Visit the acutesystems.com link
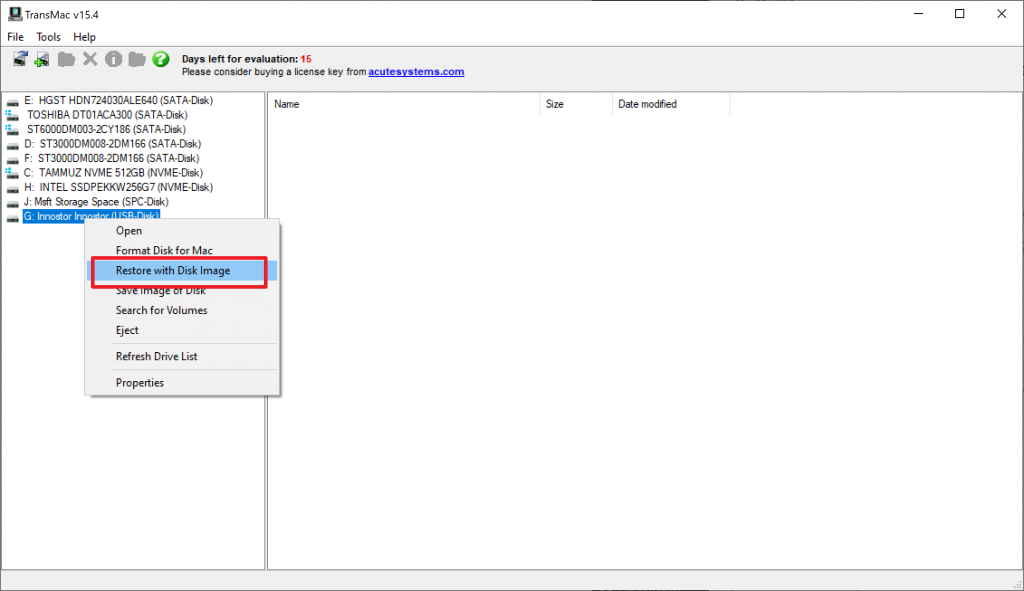Image resolution: width=1024 pixels, height=591 pixels. [x=416, y=72]
